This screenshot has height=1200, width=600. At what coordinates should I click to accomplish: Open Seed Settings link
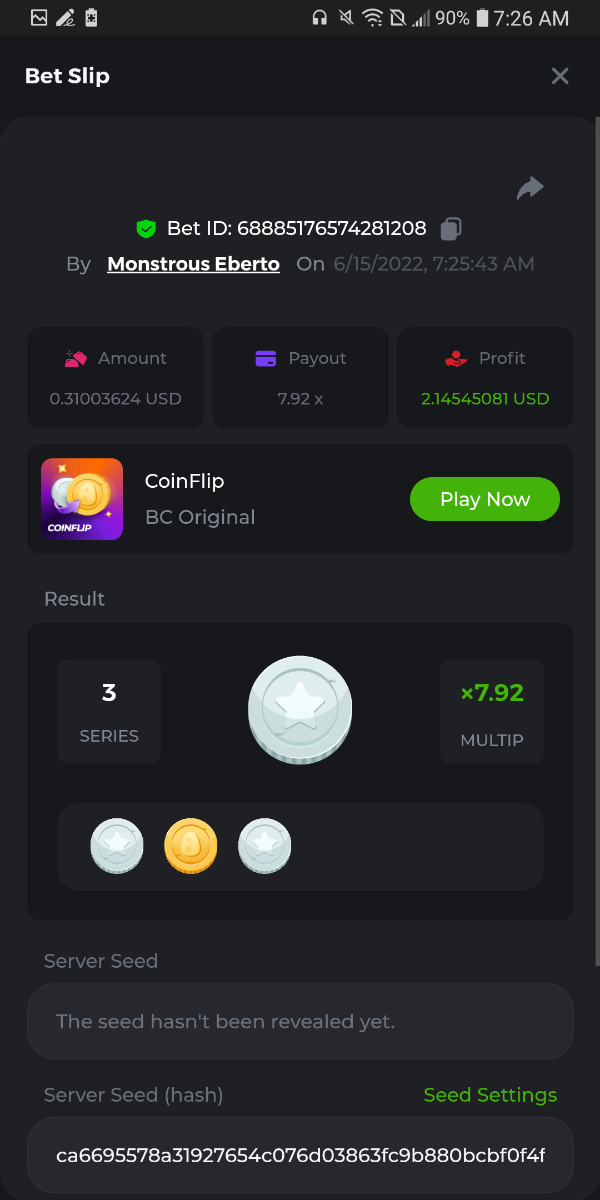point(490,1095)
